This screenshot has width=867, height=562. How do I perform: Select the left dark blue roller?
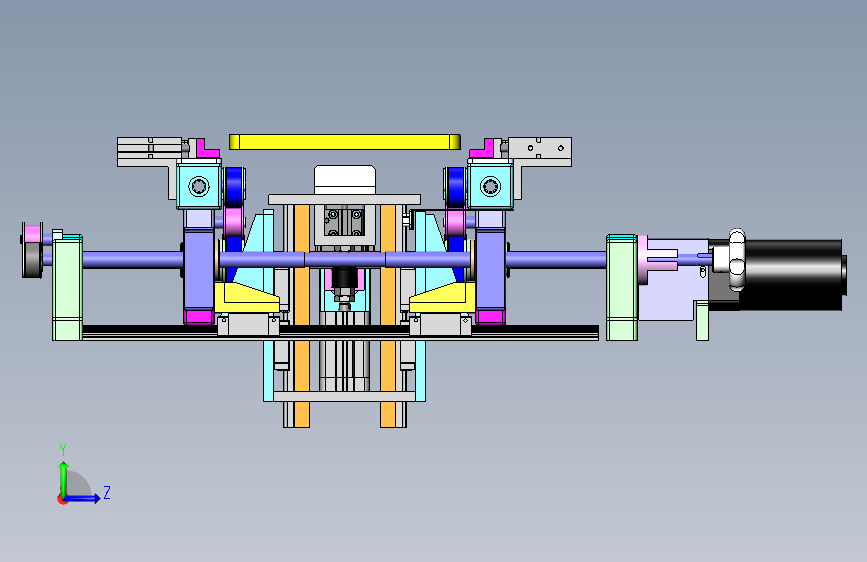[x=234, y=187]
